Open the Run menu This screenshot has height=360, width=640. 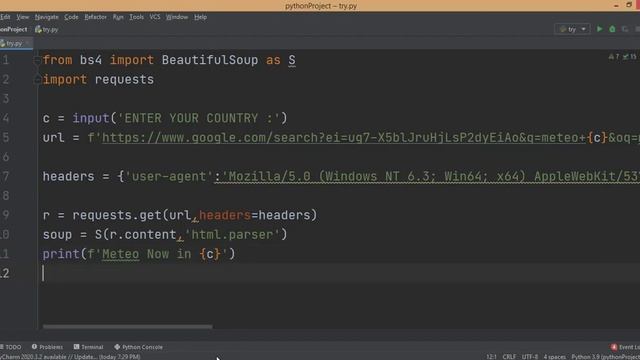click(118, 17)
